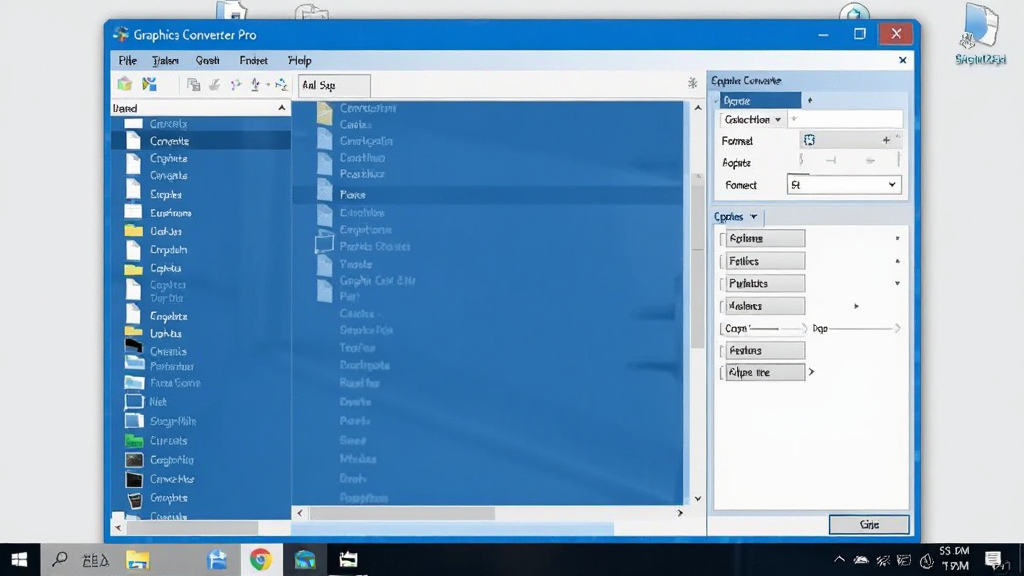Image resolution: width=1024 pixels, height=576 pixels.
Task: Select the highlighted Congeite row in the left panel
Action: click(201, 141)
